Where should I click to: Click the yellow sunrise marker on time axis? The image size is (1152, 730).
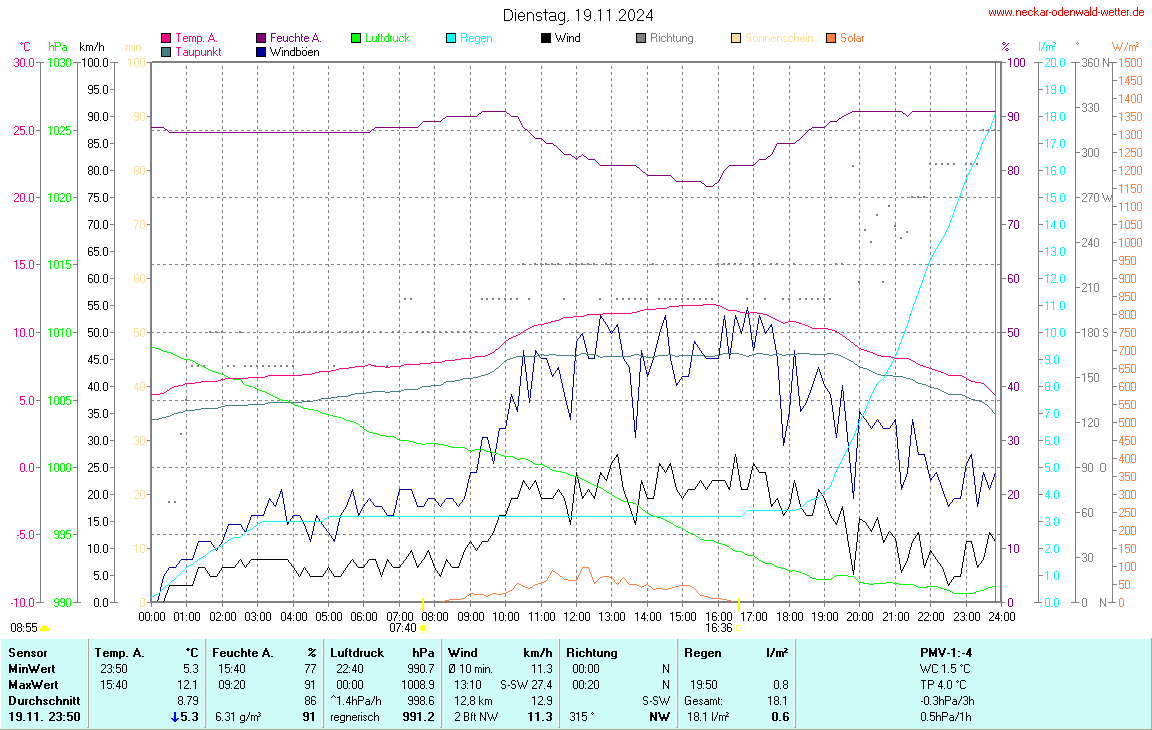click(x=423, y=605)
